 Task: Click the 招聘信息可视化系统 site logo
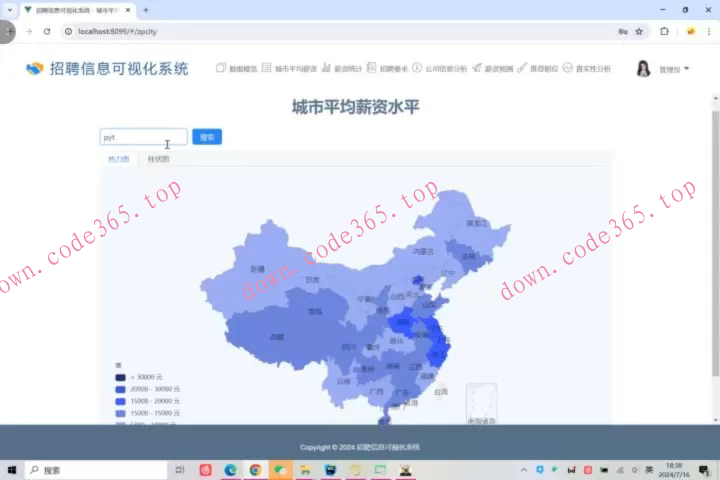pyautogui.click(x=107, y=68)
